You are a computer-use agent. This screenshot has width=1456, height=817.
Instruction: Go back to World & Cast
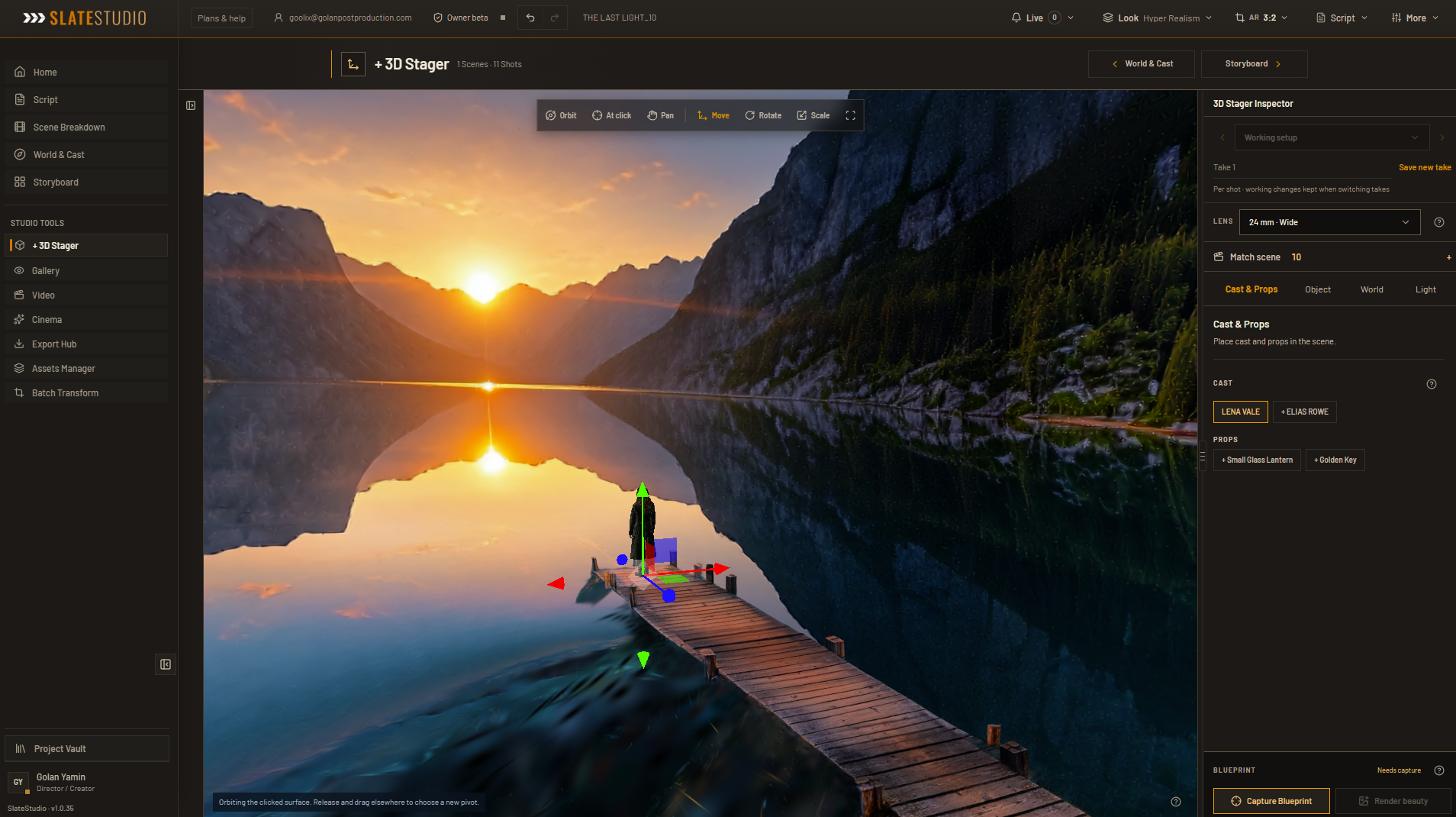click(1142, 64)
